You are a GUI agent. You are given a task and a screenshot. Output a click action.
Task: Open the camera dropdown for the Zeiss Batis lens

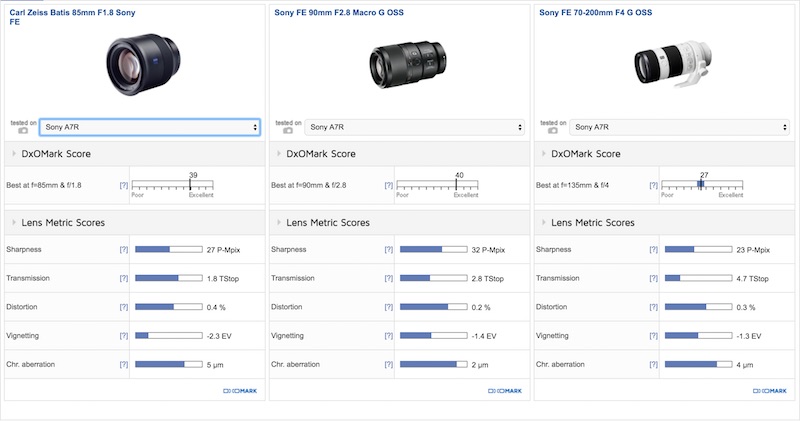(150, 127)
